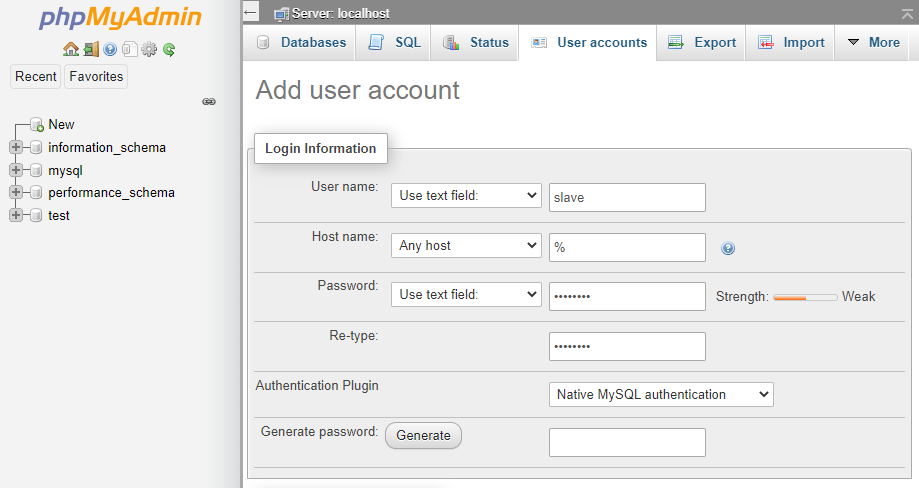Click the password strength meter bar
Screen dimensions: 919x488
[805, 298]
